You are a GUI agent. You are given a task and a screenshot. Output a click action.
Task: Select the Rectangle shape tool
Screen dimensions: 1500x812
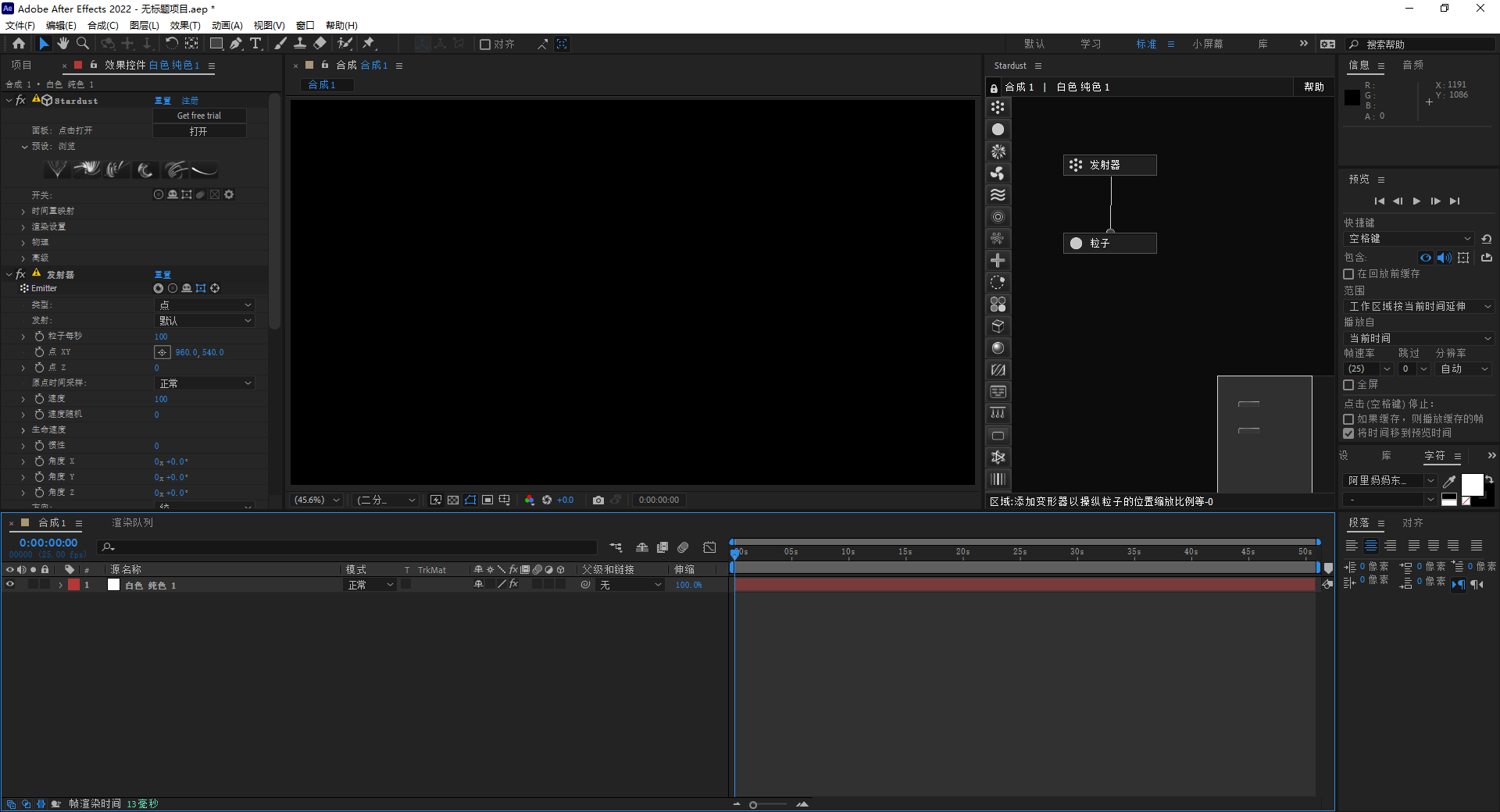pos(216,44)
